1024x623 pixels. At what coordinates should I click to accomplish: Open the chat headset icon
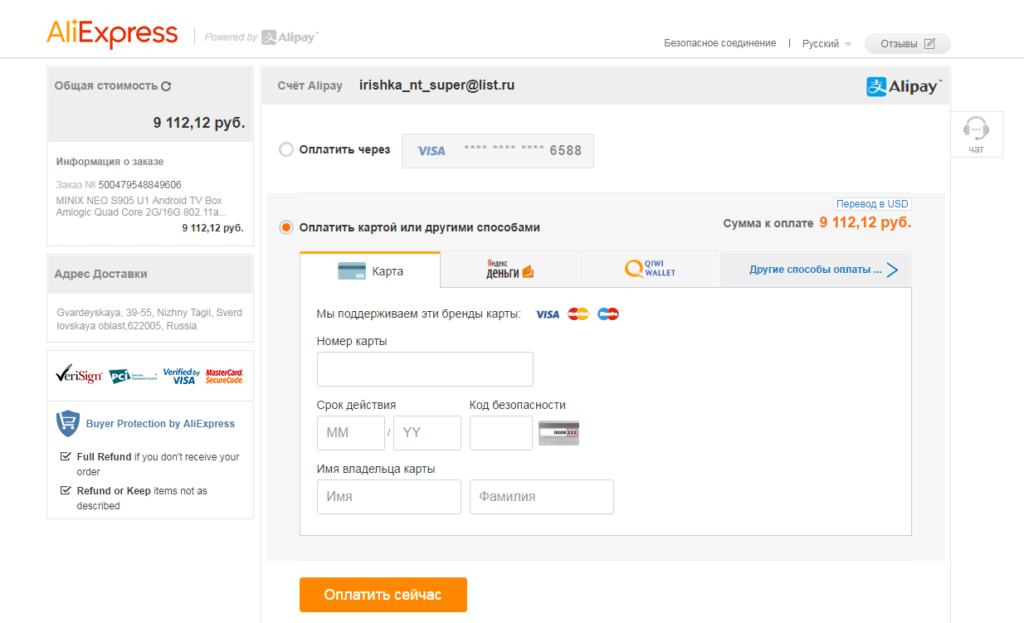[976, 129]
